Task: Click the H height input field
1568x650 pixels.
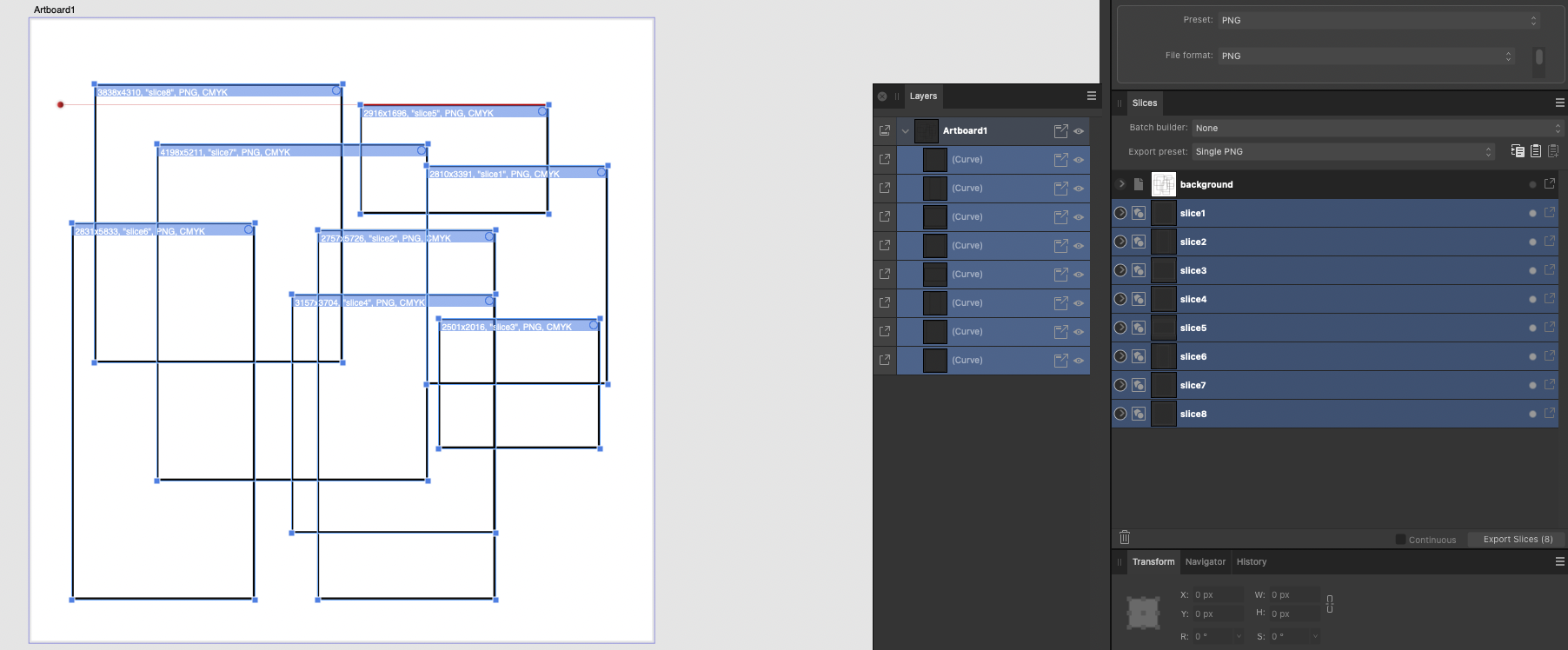Action: click(1294, 614)
